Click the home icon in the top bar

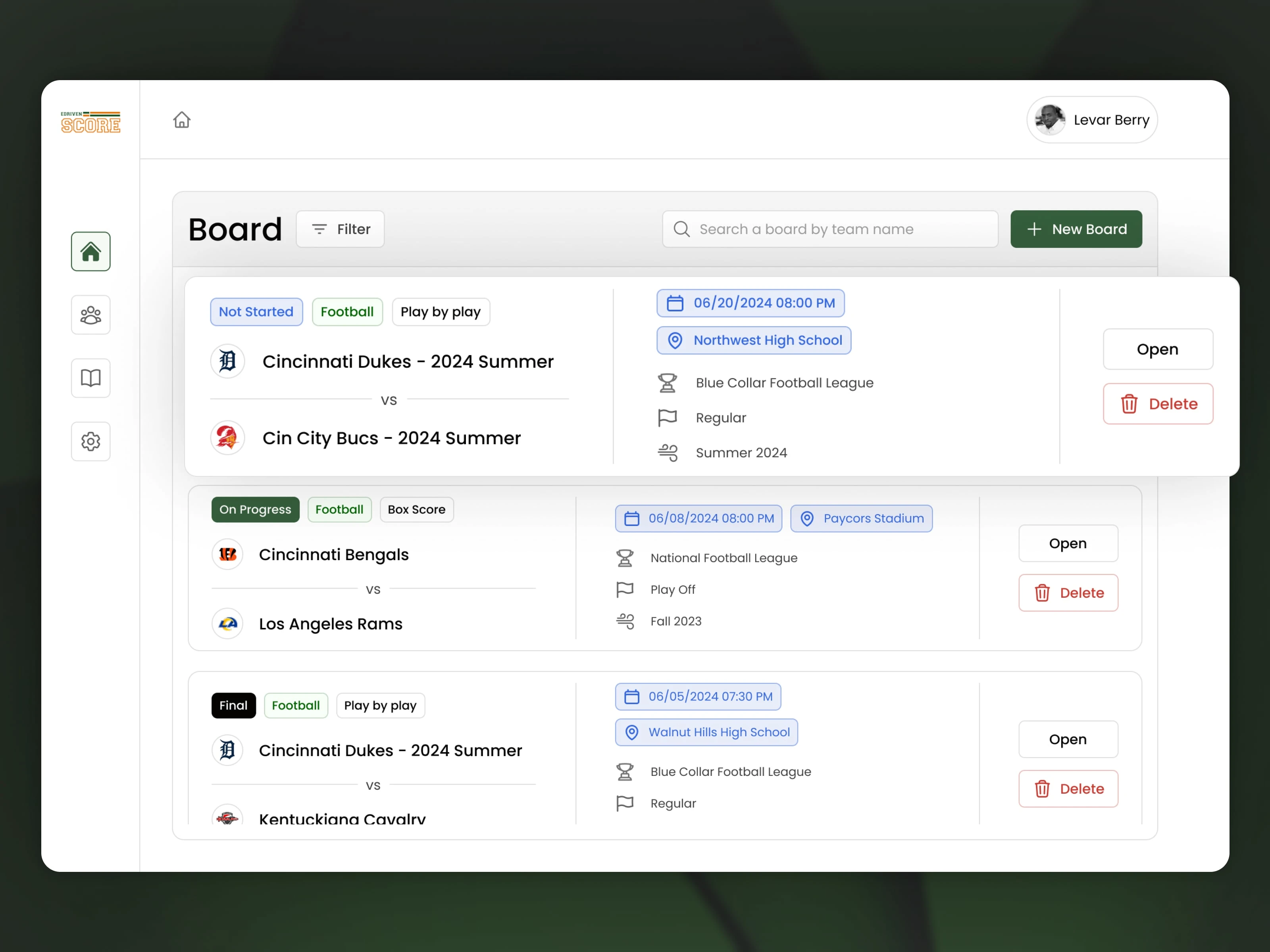pyautogui.click(x=181, y=119)
